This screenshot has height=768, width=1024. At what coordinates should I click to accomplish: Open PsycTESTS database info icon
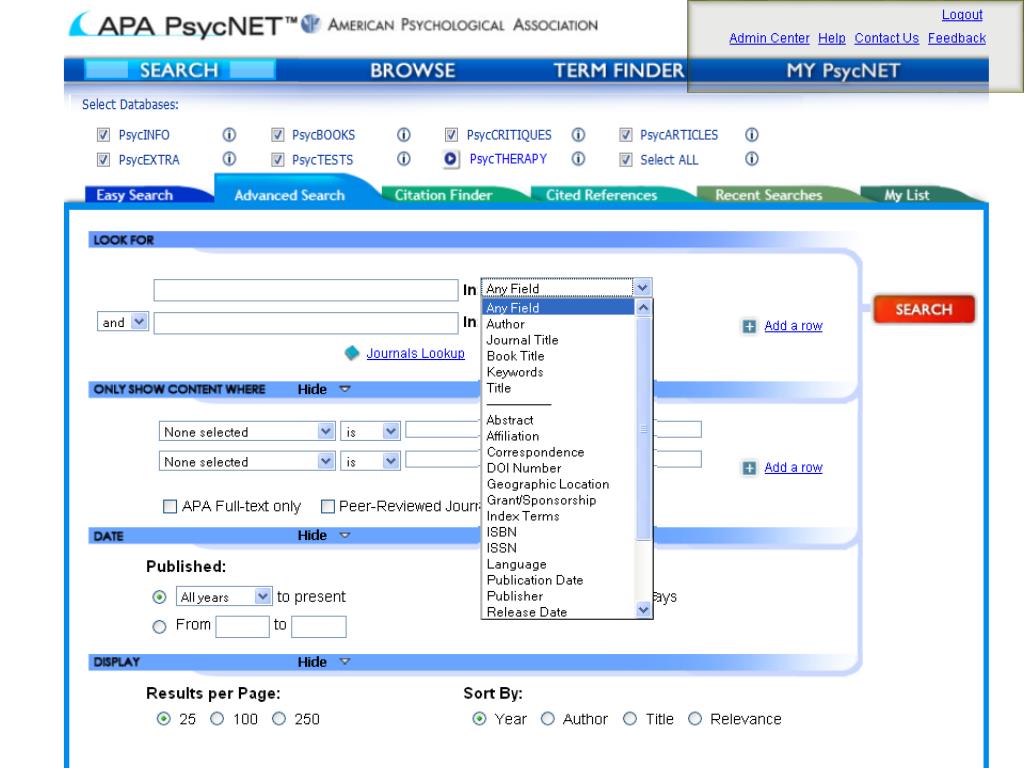click(404, 159)
